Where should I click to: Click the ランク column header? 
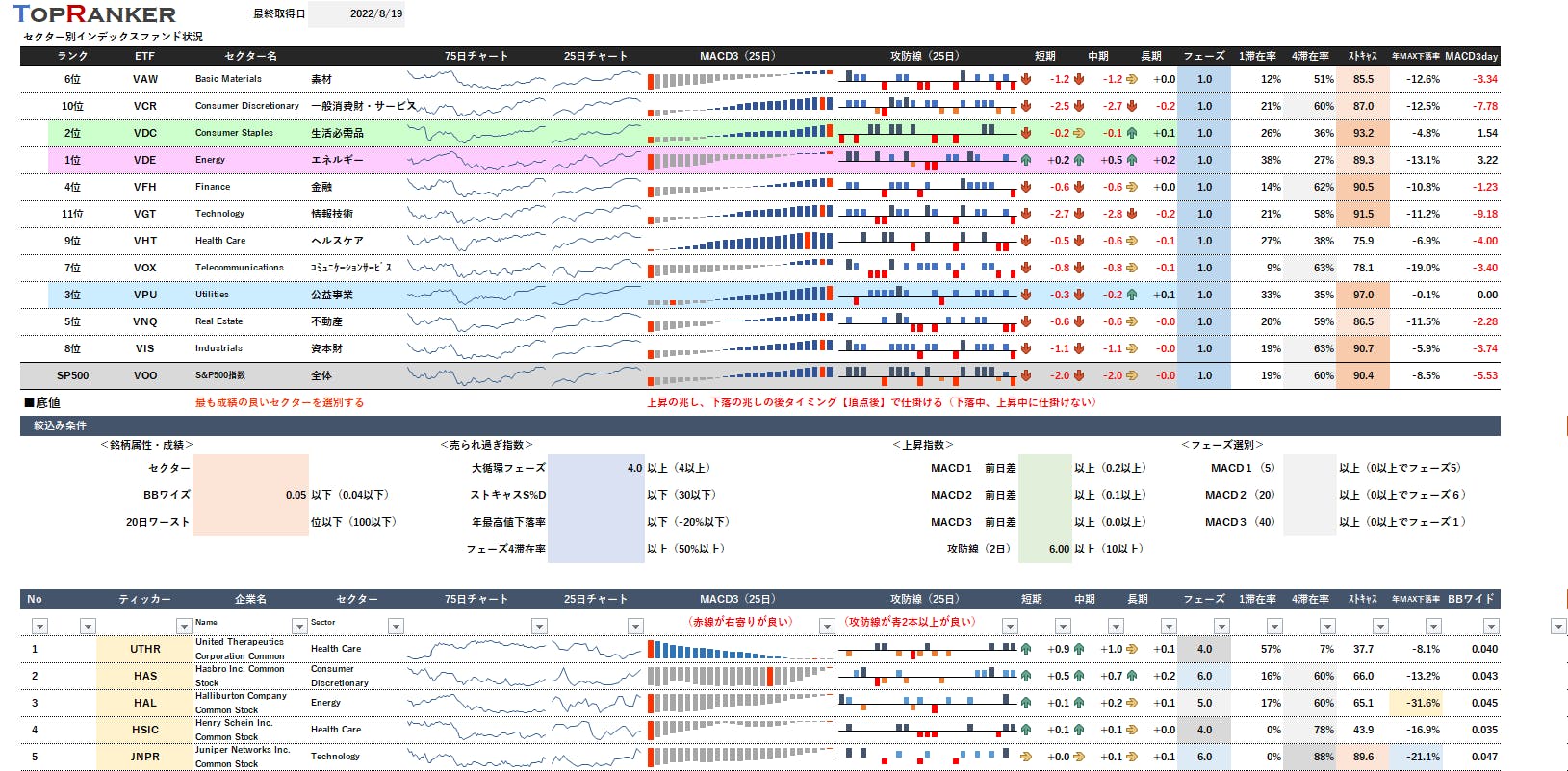(x=72, y=56)
